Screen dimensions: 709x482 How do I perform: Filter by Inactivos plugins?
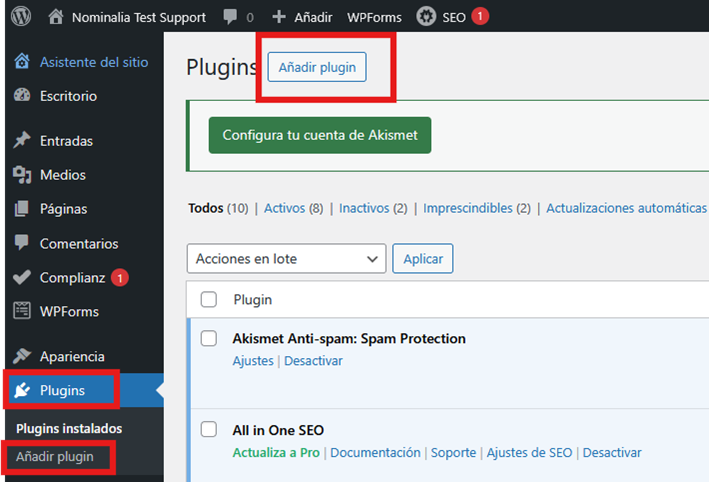tap(364, 208)
